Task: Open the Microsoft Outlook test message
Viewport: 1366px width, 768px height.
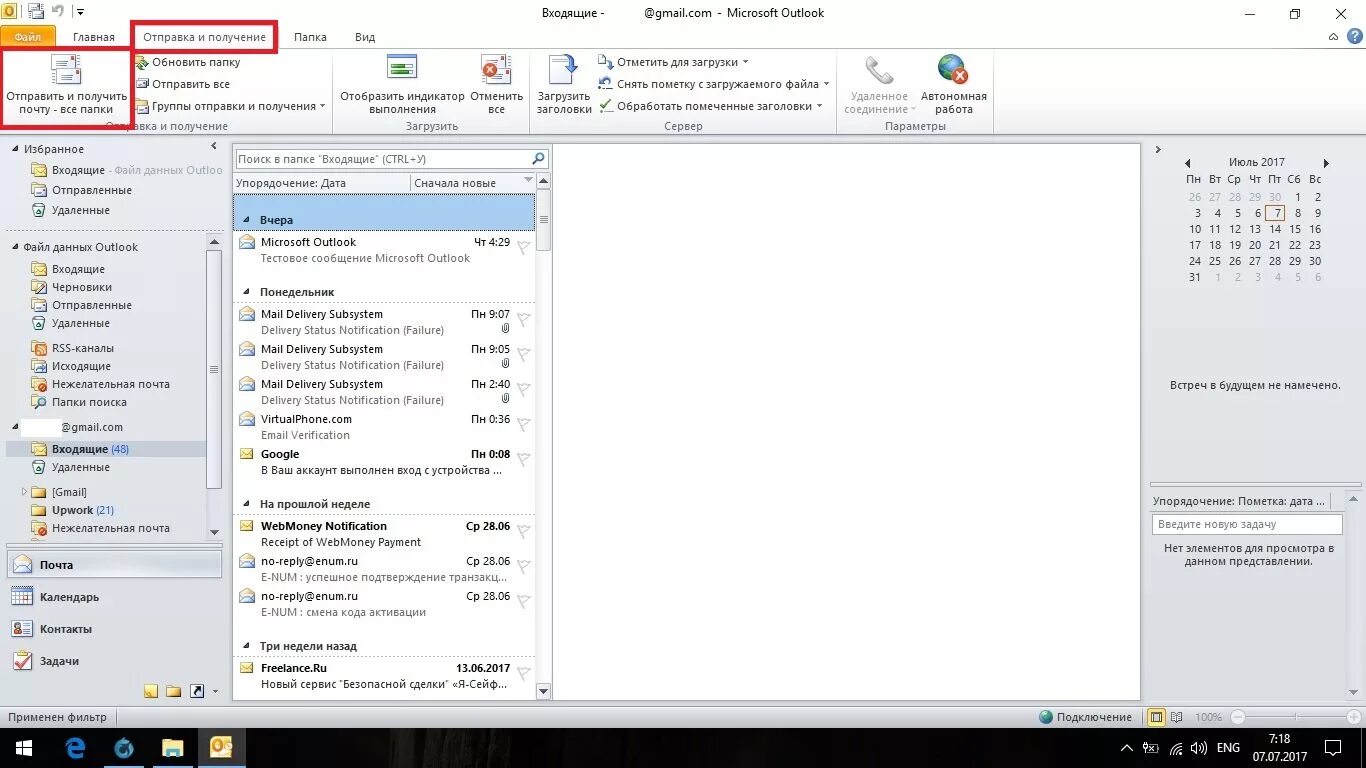Action: point(384,250)
